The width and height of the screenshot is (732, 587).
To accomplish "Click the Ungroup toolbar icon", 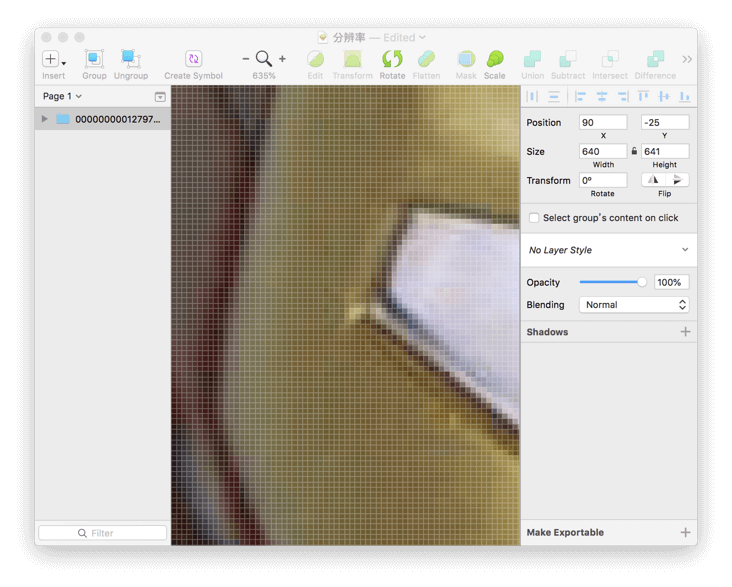I will tap(130, 59).
